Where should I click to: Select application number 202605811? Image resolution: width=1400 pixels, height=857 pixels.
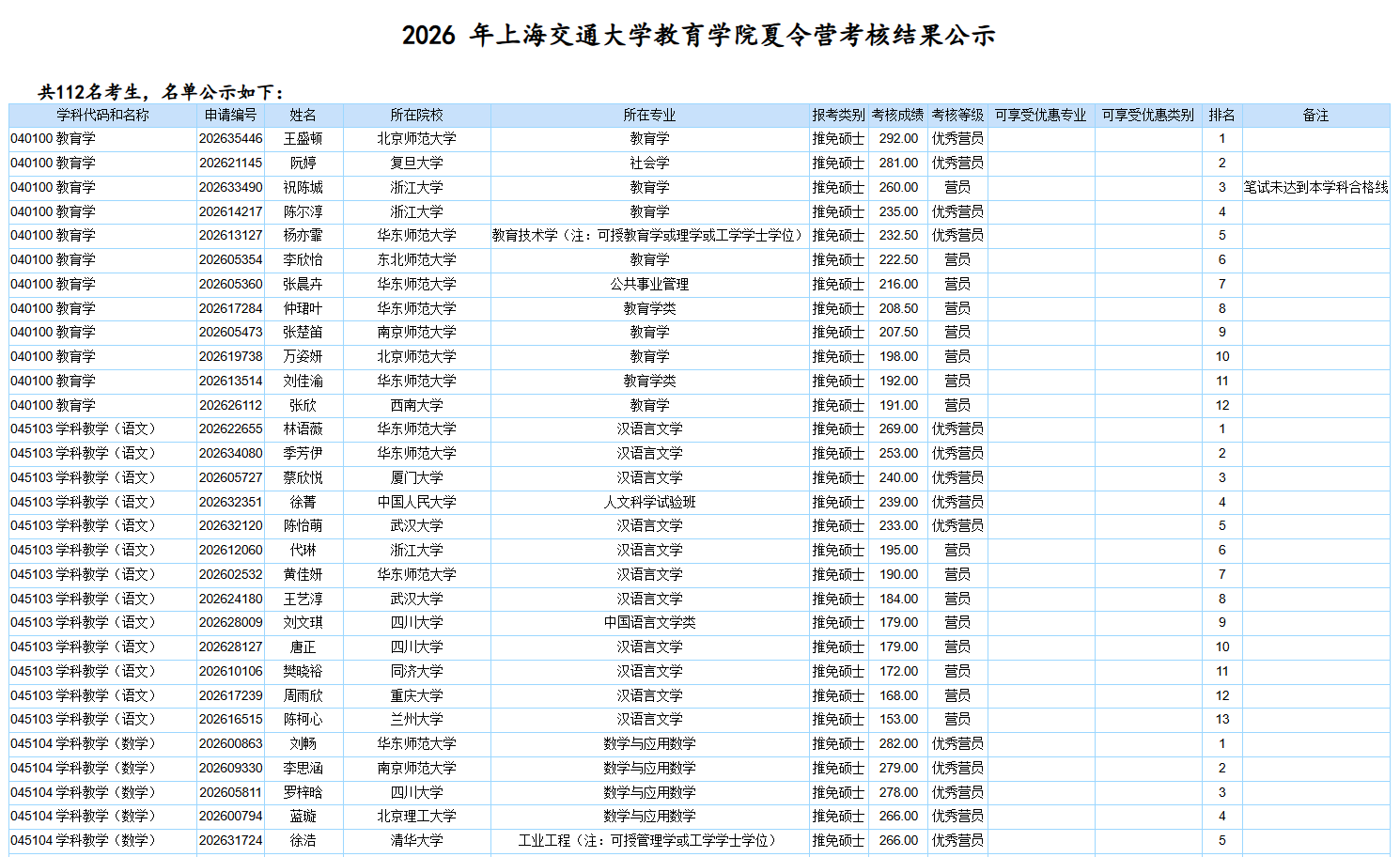230,792
